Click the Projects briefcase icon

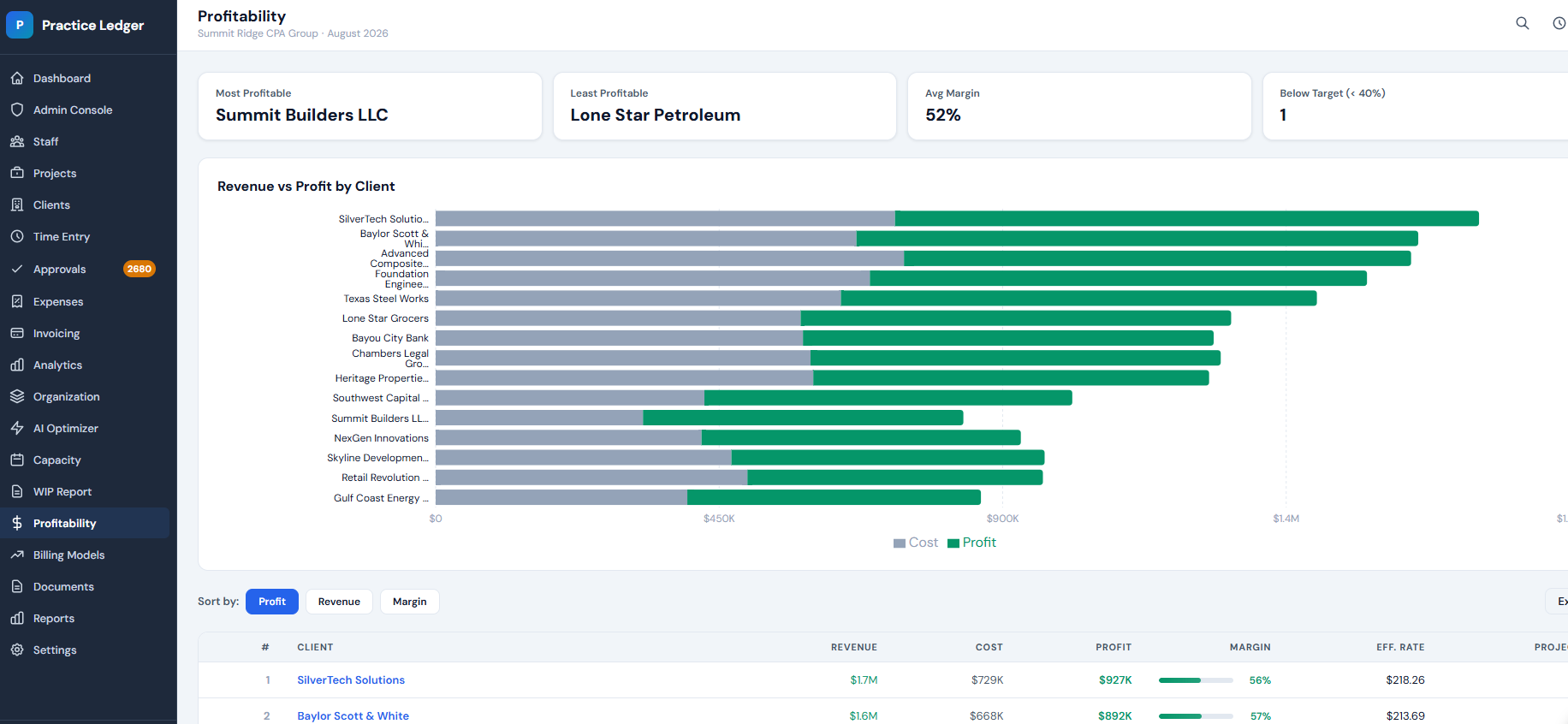17,173
